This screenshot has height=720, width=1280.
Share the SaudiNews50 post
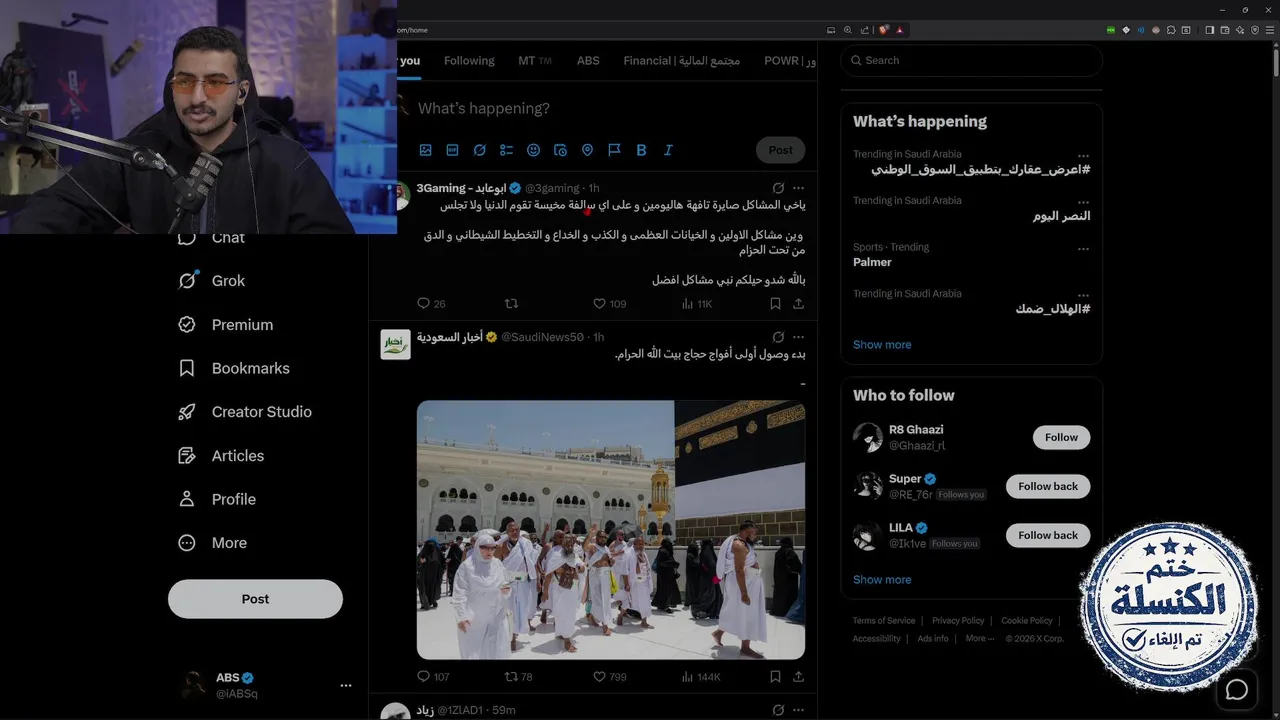pos(798,677)
